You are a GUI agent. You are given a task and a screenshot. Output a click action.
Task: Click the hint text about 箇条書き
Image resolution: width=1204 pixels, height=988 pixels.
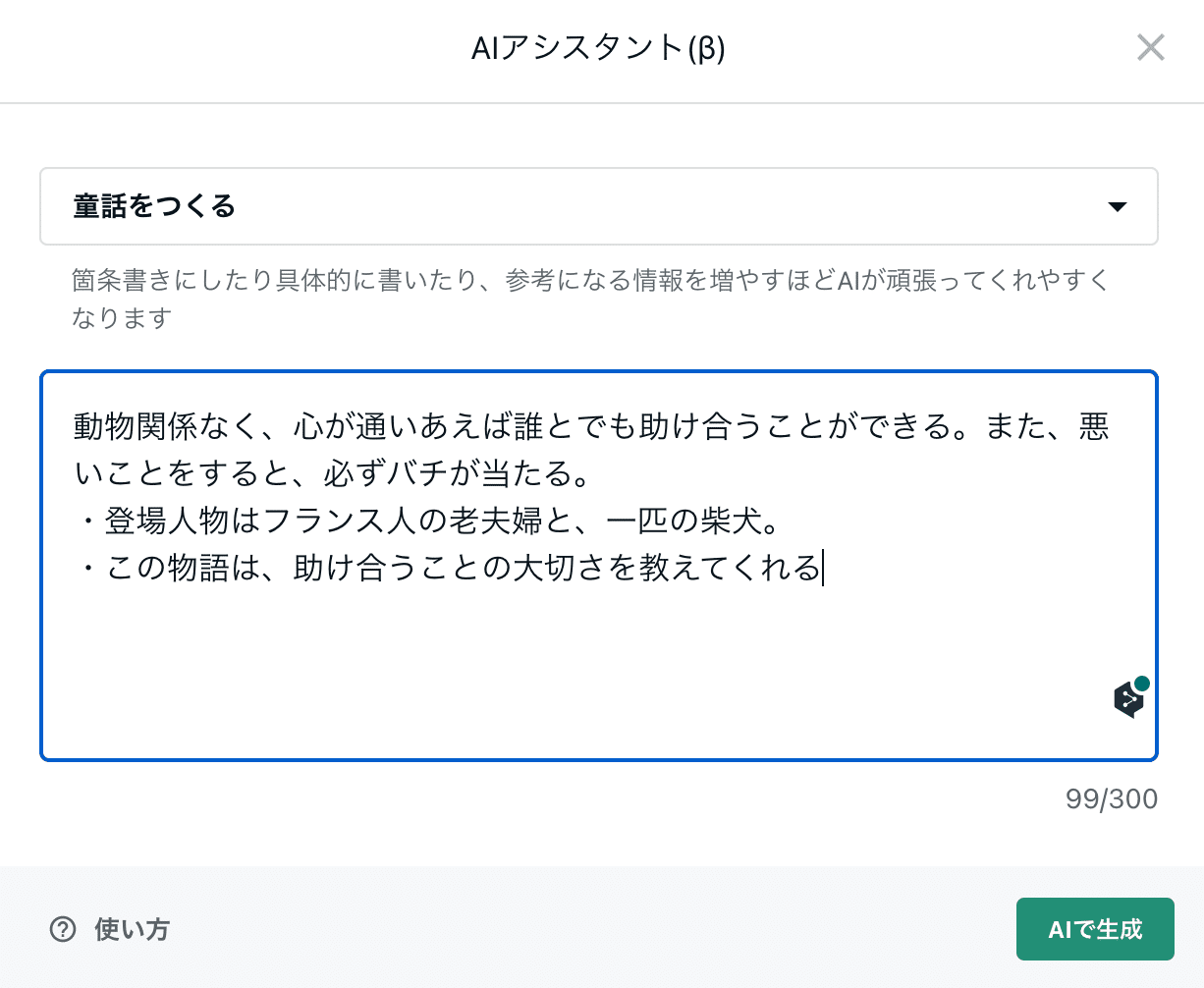(589, 281)
